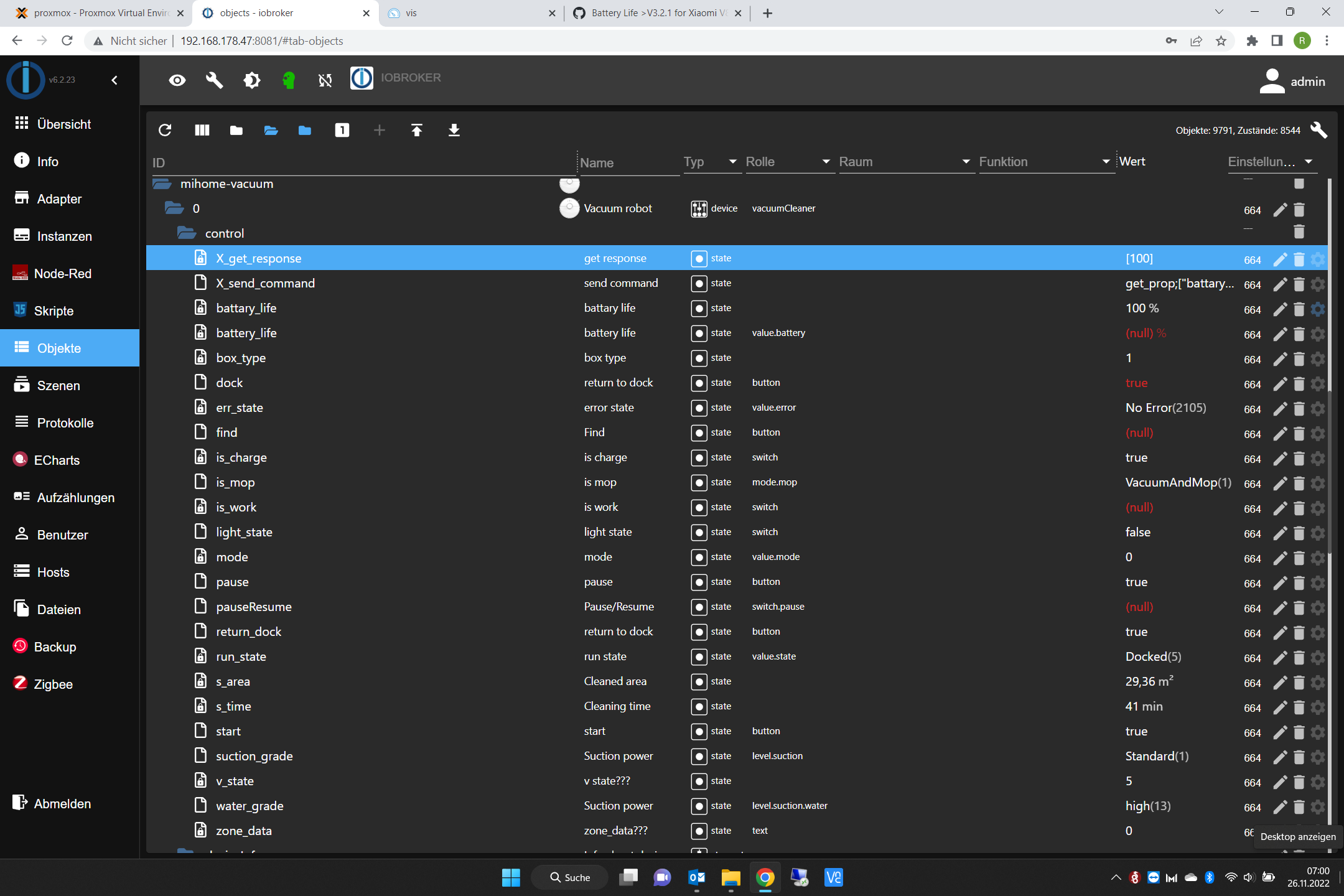Toggle the eye visibility icon in header
This screenshot has width=1344, height=896.
(x=177, y=80)
